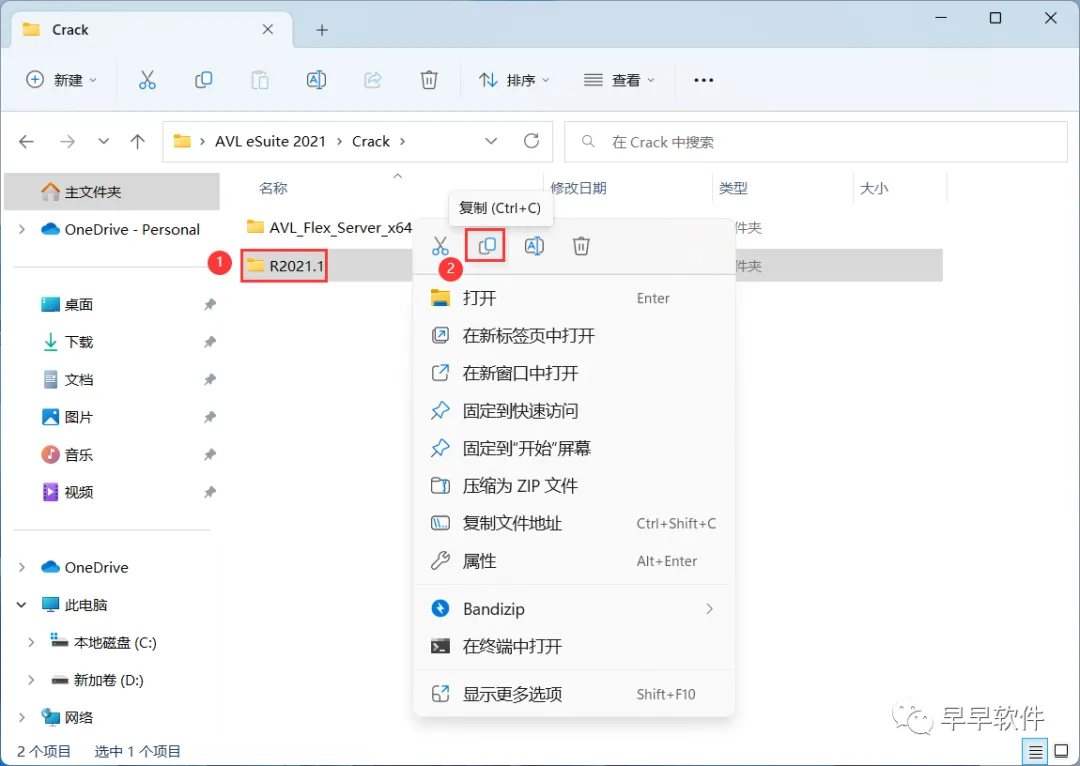Choose 在终端中打开
Viewport: 1080px width, 766px height.
pos(573,646)
